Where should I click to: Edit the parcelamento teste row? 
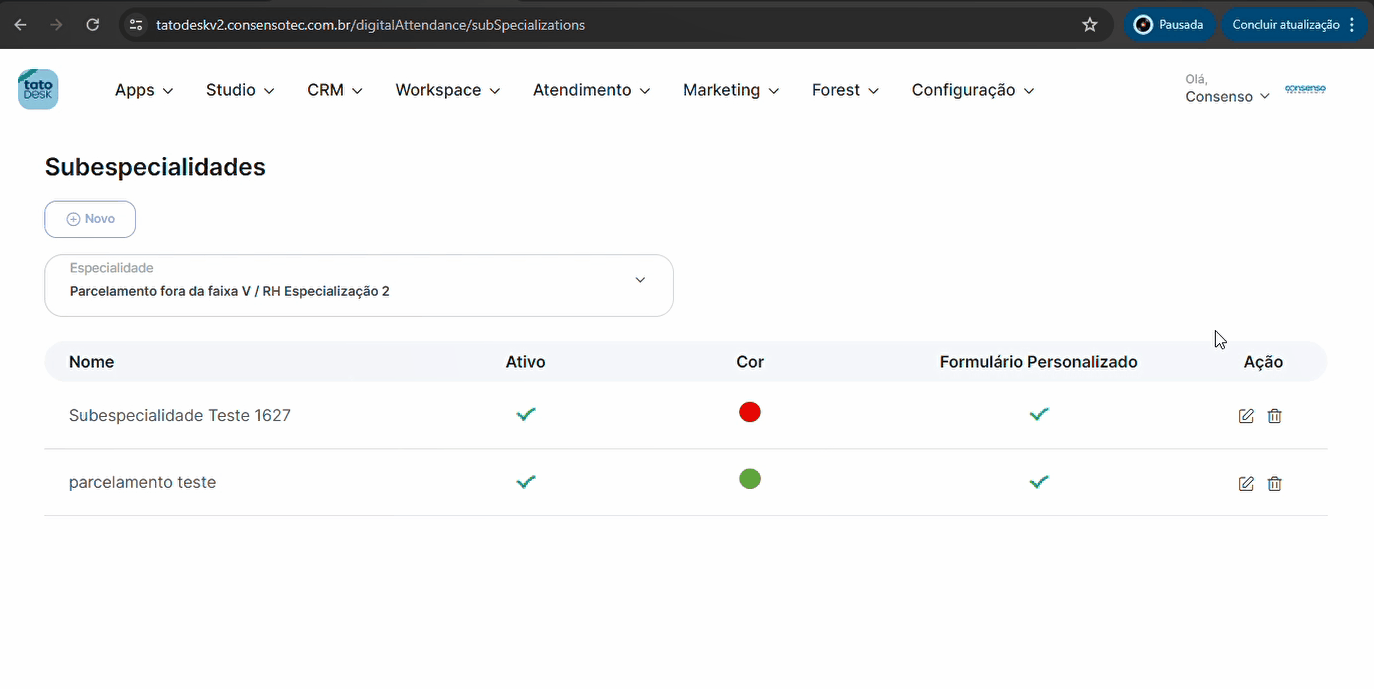click(1246, 484)
